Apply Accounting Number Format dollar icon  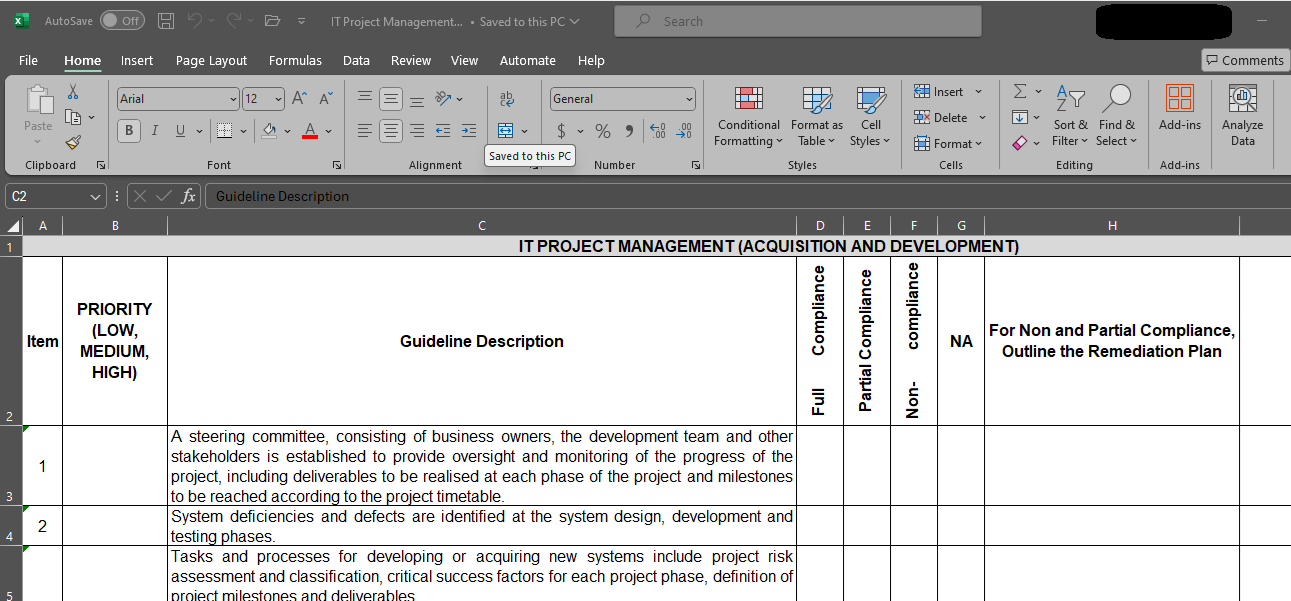tap(561, 131)
